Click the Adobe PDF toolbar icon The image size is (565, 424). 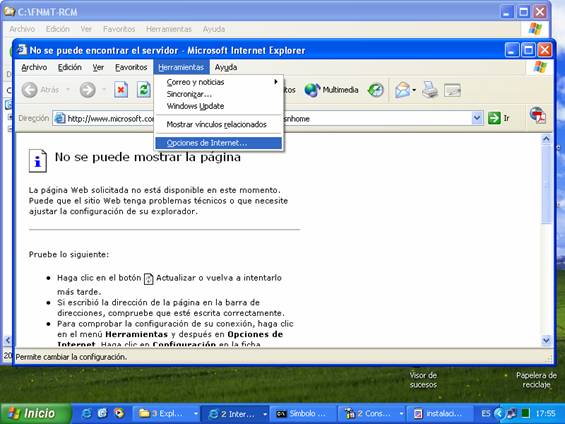coord(538,116)
